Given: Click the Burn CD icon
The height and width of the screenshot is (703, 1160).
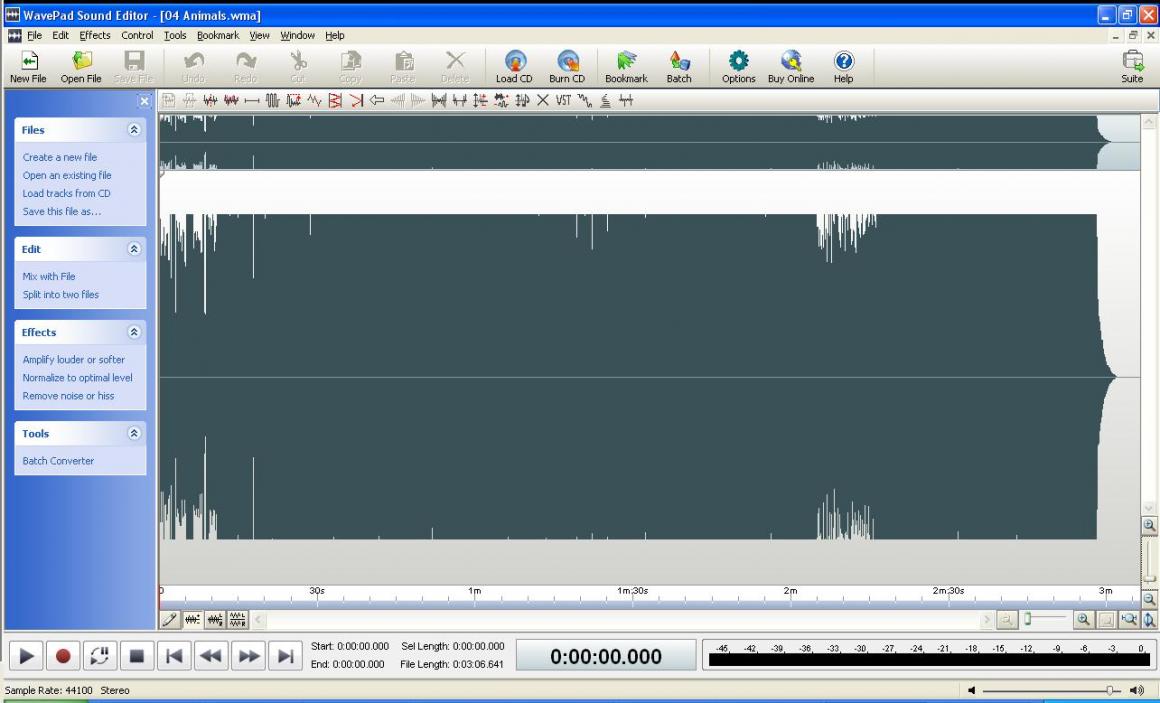Looking at the screenshot, I should (566, 61).
